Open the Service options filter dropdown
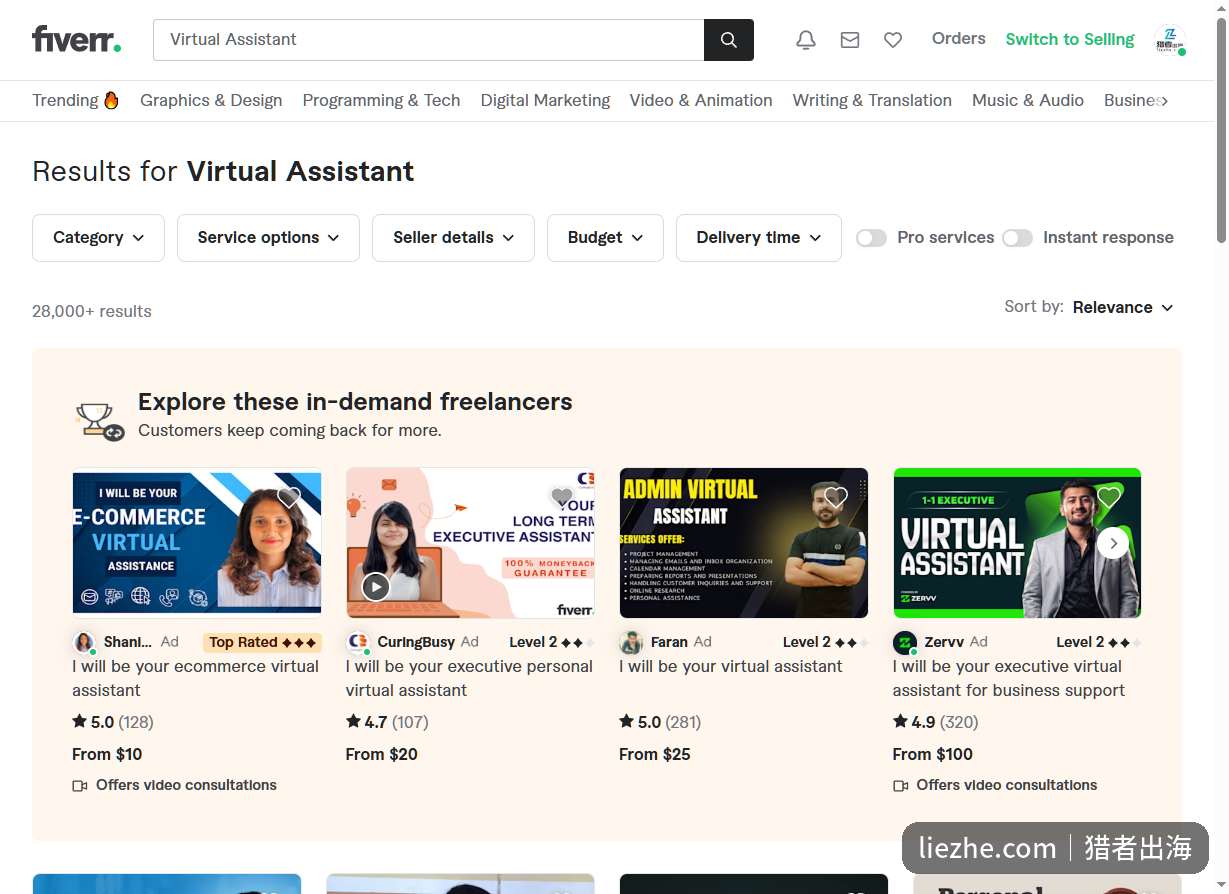The height and width of the screenshot is (894, 1229). 268,238
